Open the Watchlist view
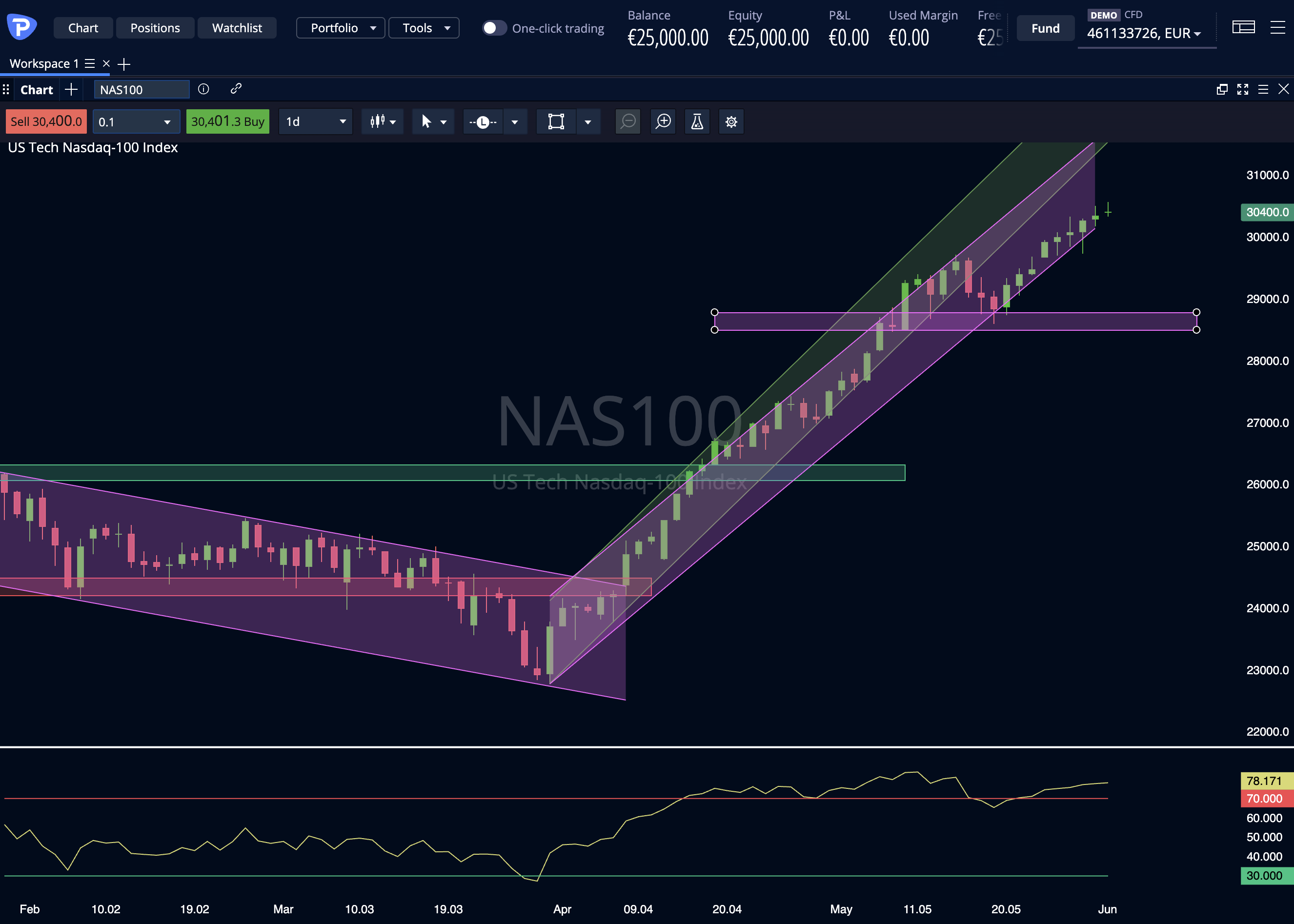The height and width of the screenshot is (924, 1294). click(237, 28)
